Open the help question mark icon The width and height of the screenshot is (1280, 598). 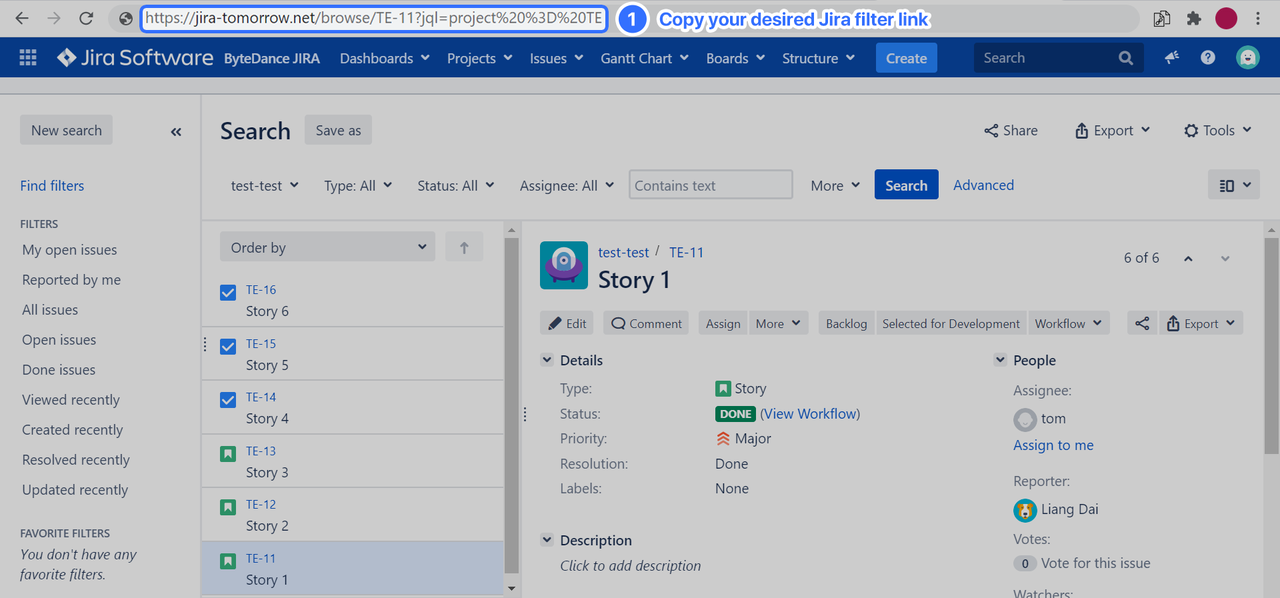tap(1208, 58)
